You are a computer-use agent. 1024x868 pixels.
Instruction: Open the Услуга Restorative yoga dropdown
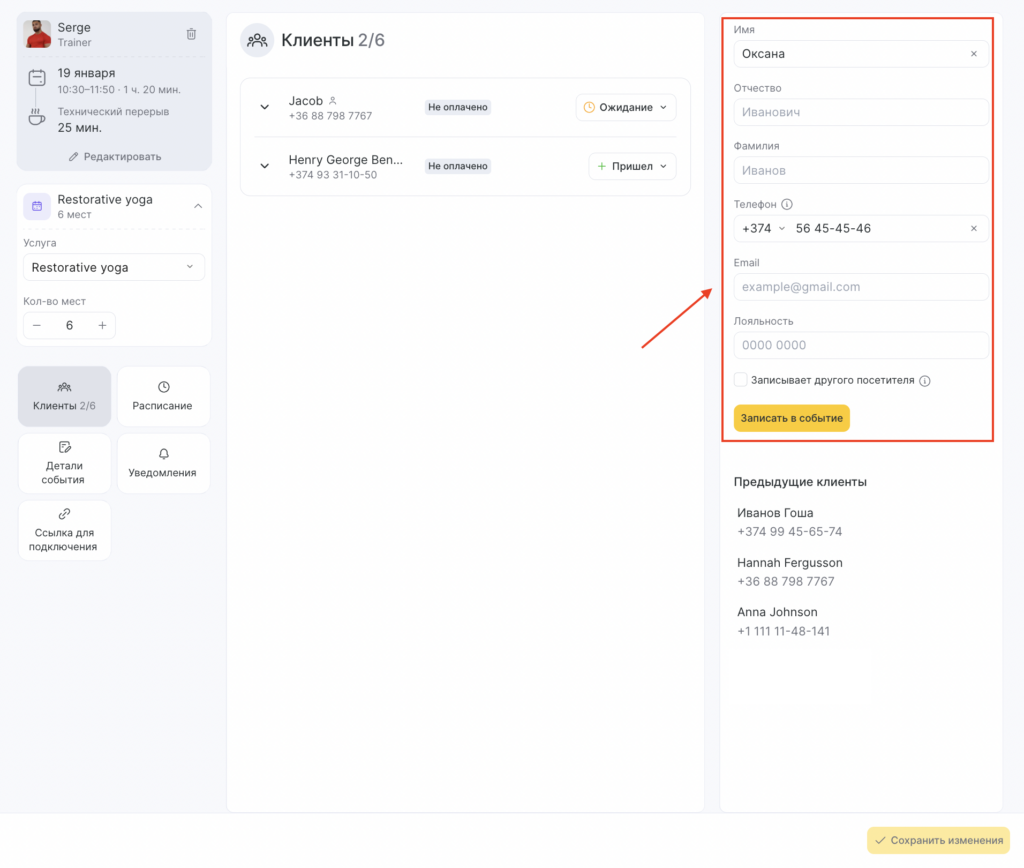coord(113,267)
